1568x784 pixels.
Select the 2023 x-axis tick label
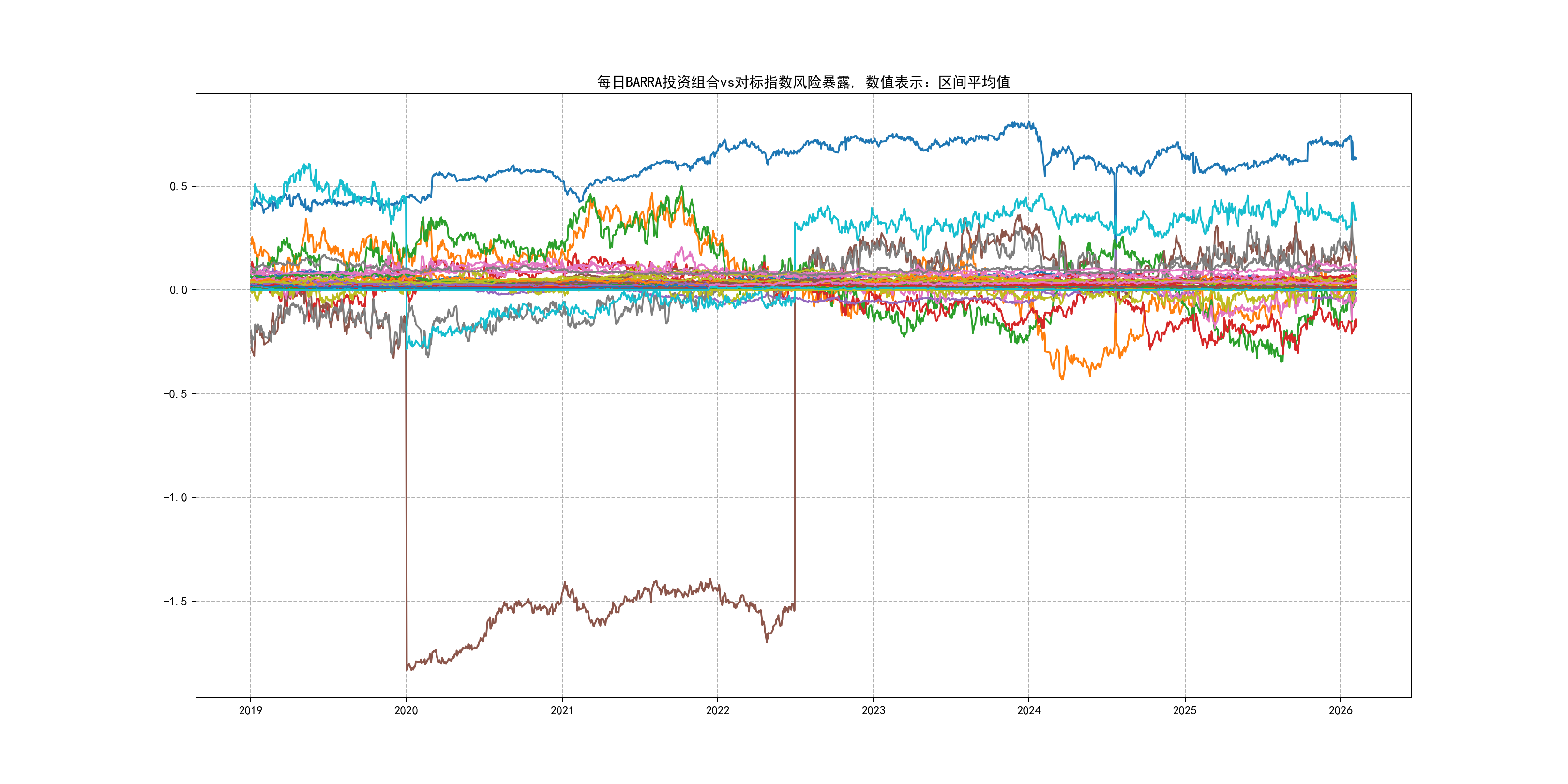click(873, 710)
